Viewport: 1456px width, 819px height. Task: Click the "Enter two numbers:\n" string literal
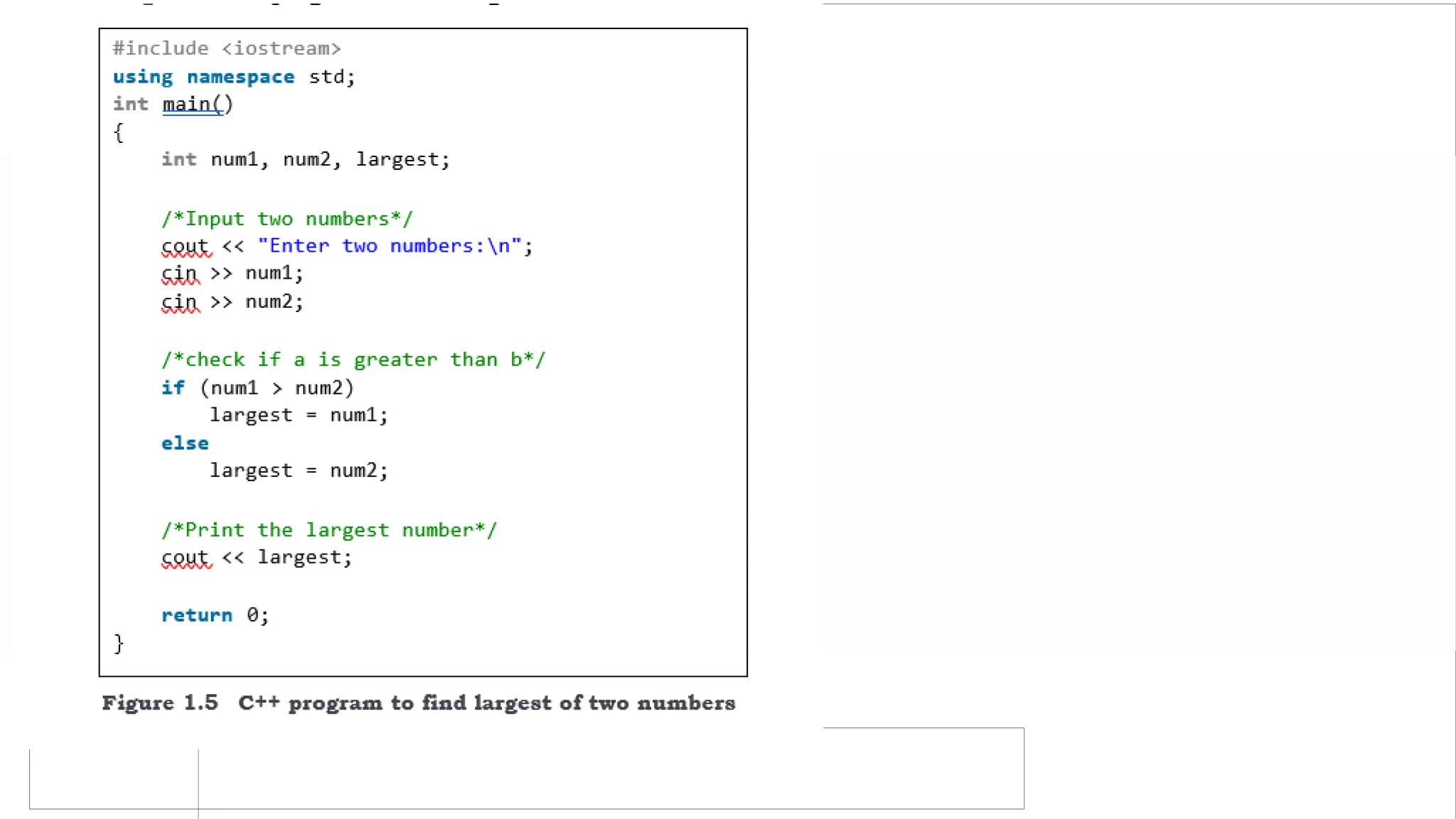pos(390,246)
